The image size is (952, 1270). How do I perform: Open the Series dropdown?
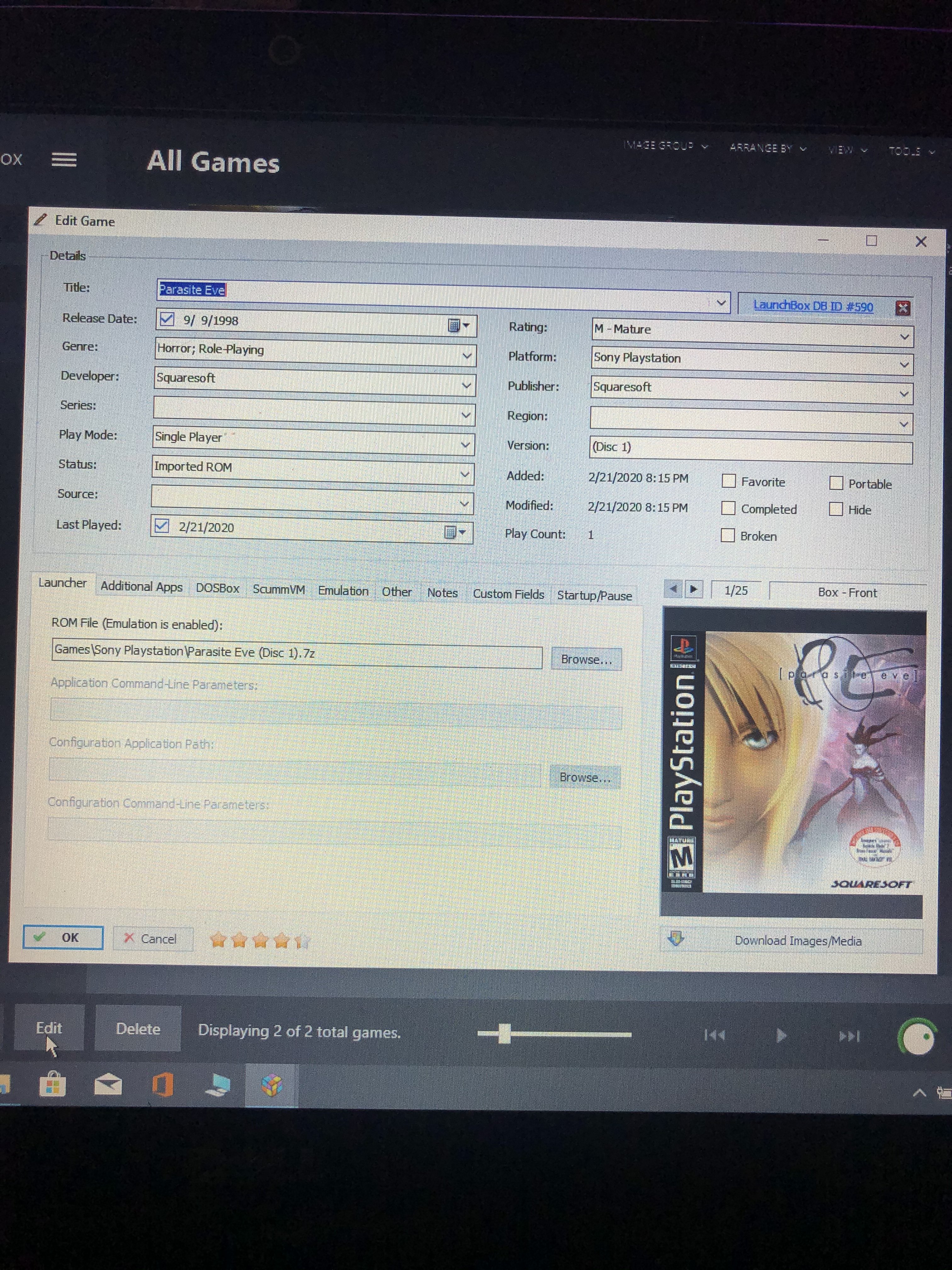pos(466,415)
